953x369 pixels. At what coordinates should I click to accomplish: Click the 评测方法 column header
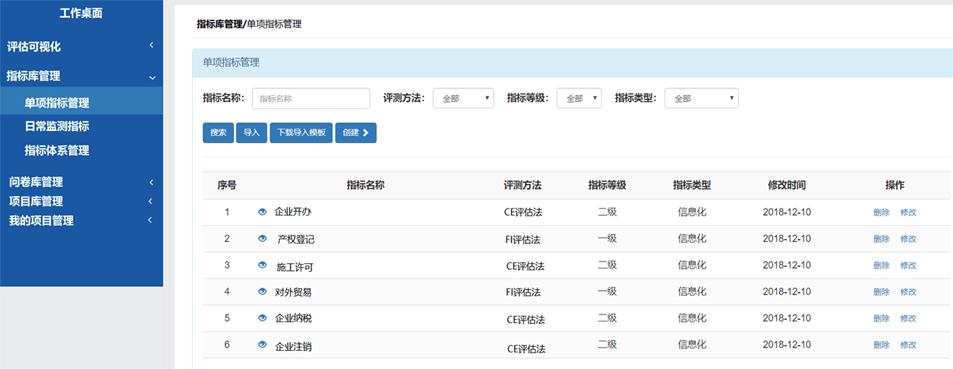[523, 185]
